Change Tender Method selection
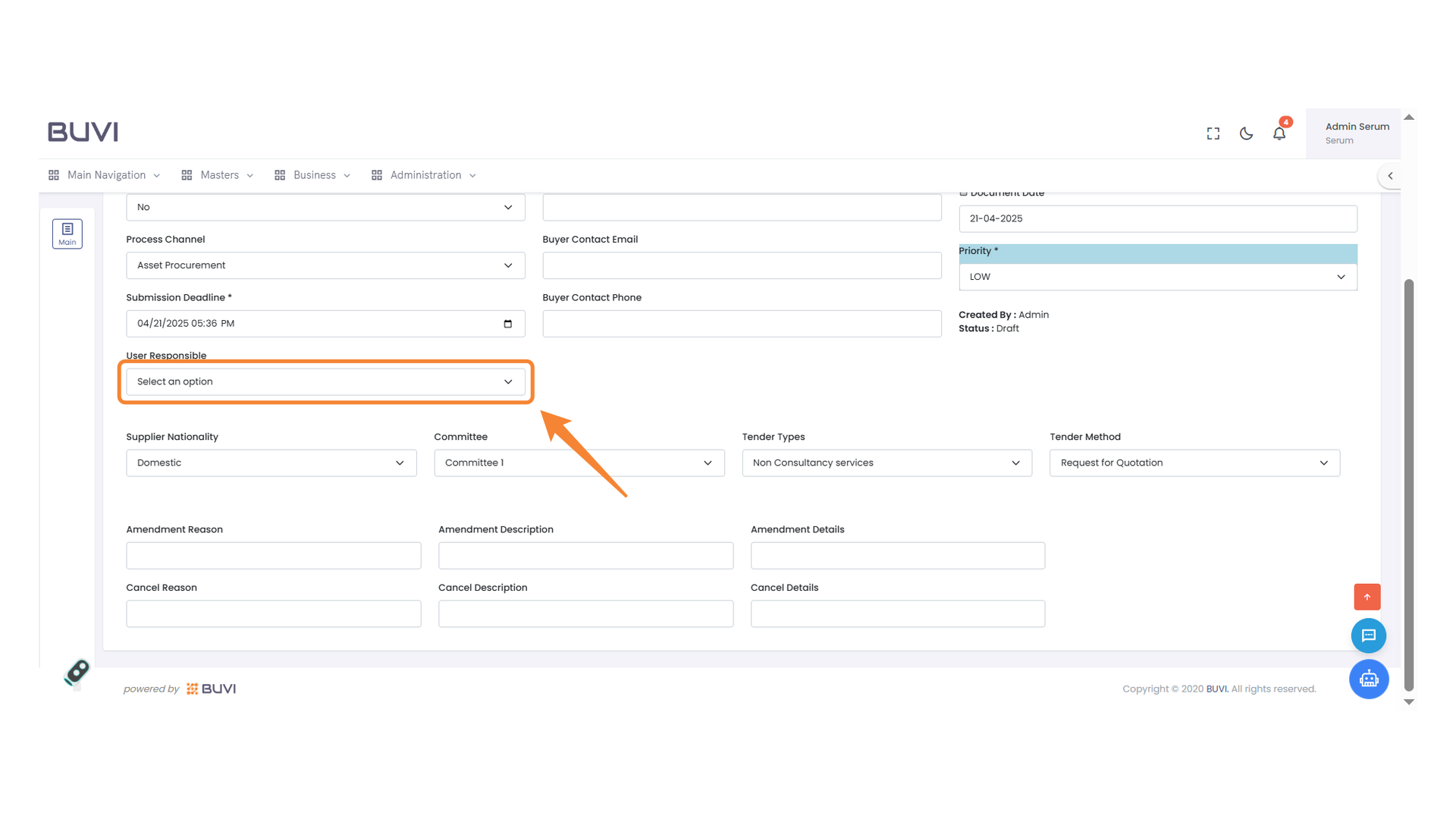The width and height of the screenshot is (1456, 819). (x=1194, y=463)
